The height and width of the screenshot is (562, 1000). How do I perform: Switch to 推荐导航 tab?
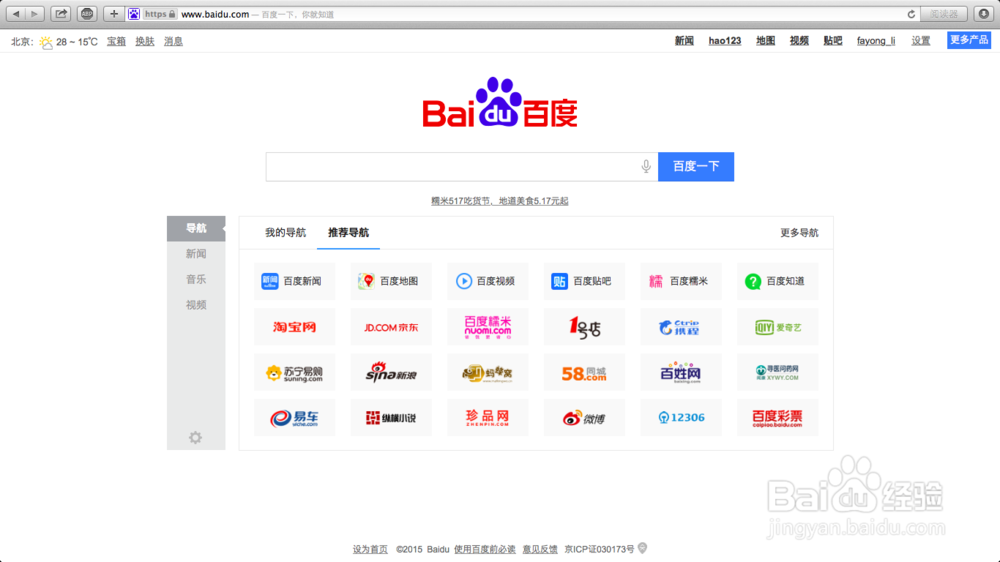tap(348, 233)
